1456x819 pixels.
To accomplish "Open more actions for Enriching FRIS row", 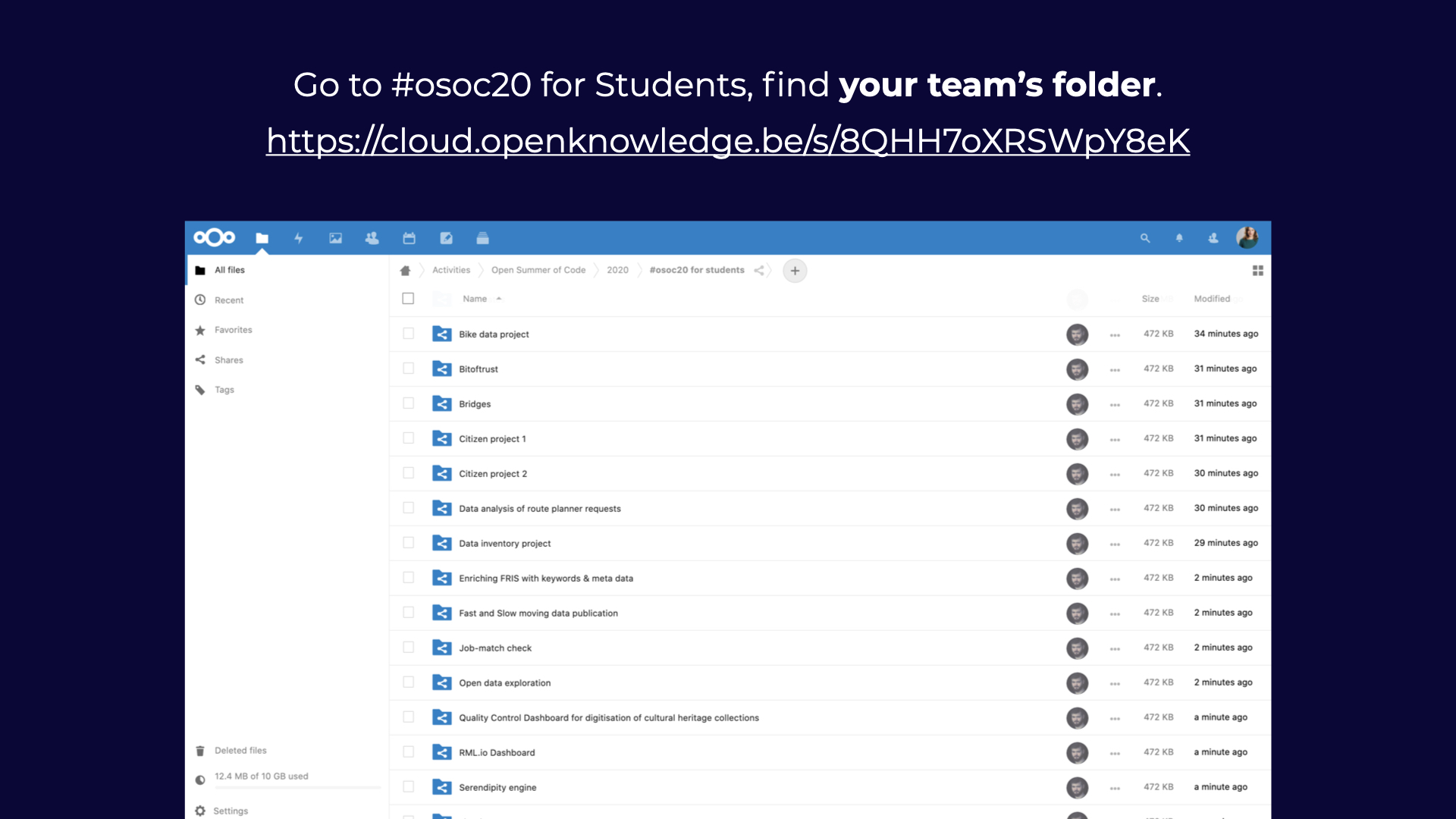I will (x=1115, y=579).
